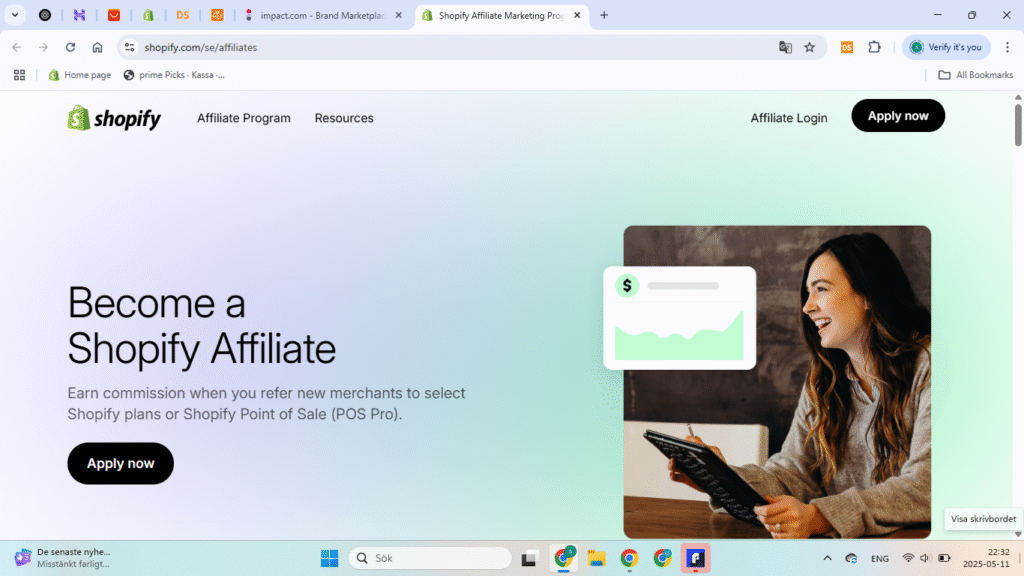Open the ENG language switcher
The image size is (1024, 576).
880,558
